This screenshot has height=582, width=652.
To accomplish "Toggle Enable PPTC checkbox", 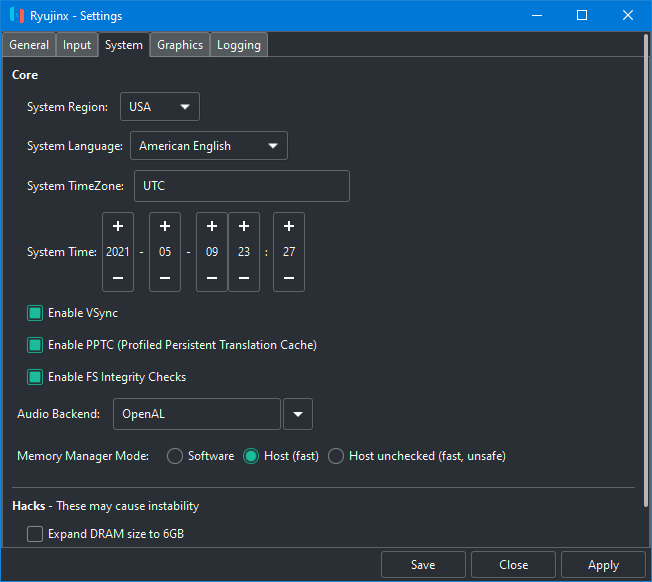I will tap(35, 345).
